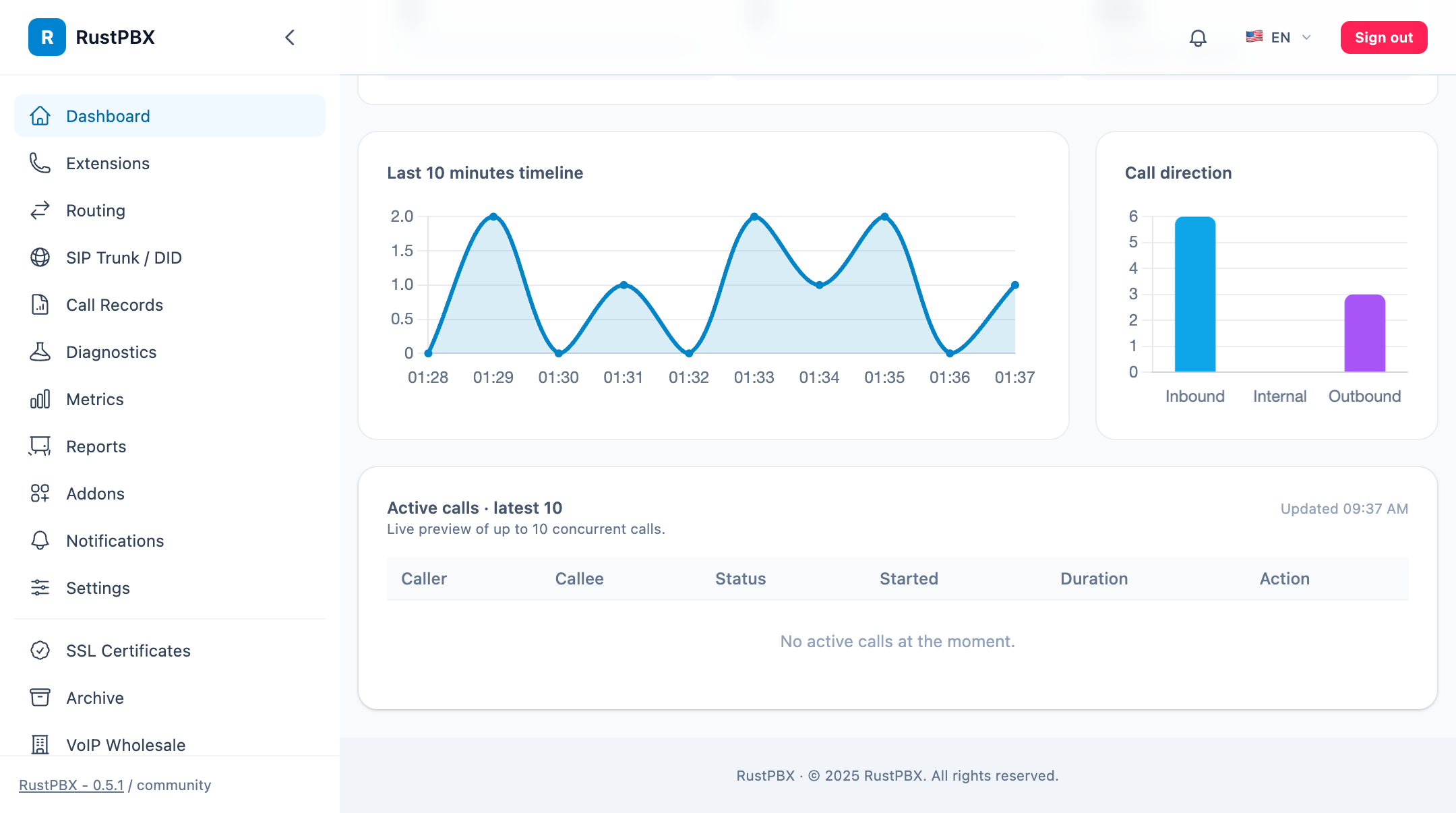Click the RustPBX logo icon
This screenshot has height=813, width=1456.
47,37
